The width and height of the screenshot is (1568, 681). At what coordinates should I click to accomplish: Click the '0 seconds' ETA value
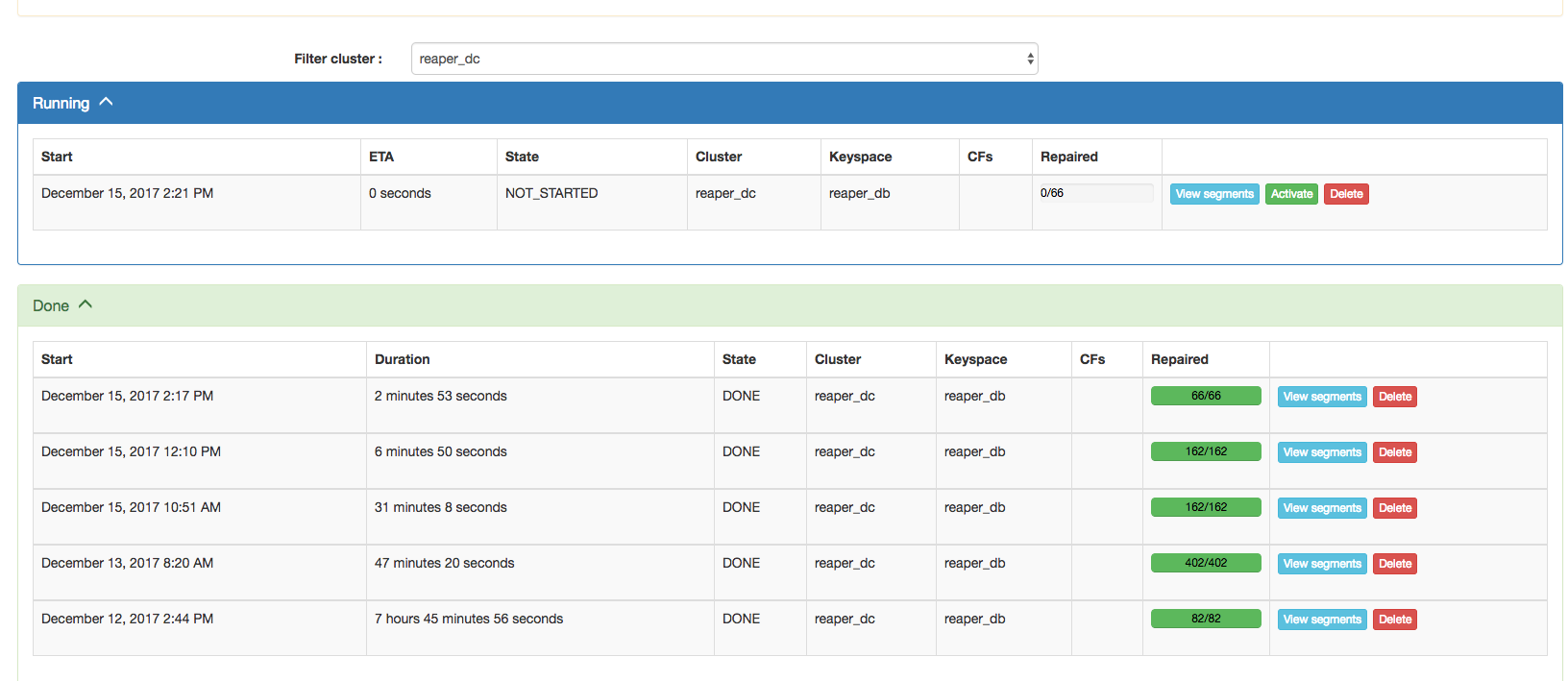point(400,193)
